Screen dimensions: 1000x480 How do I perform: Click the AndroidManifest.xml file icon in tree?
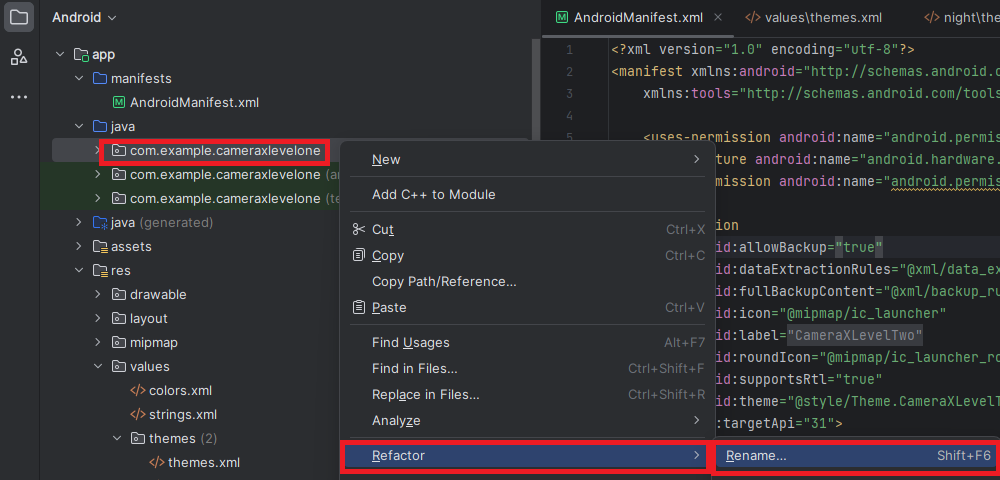119,103
